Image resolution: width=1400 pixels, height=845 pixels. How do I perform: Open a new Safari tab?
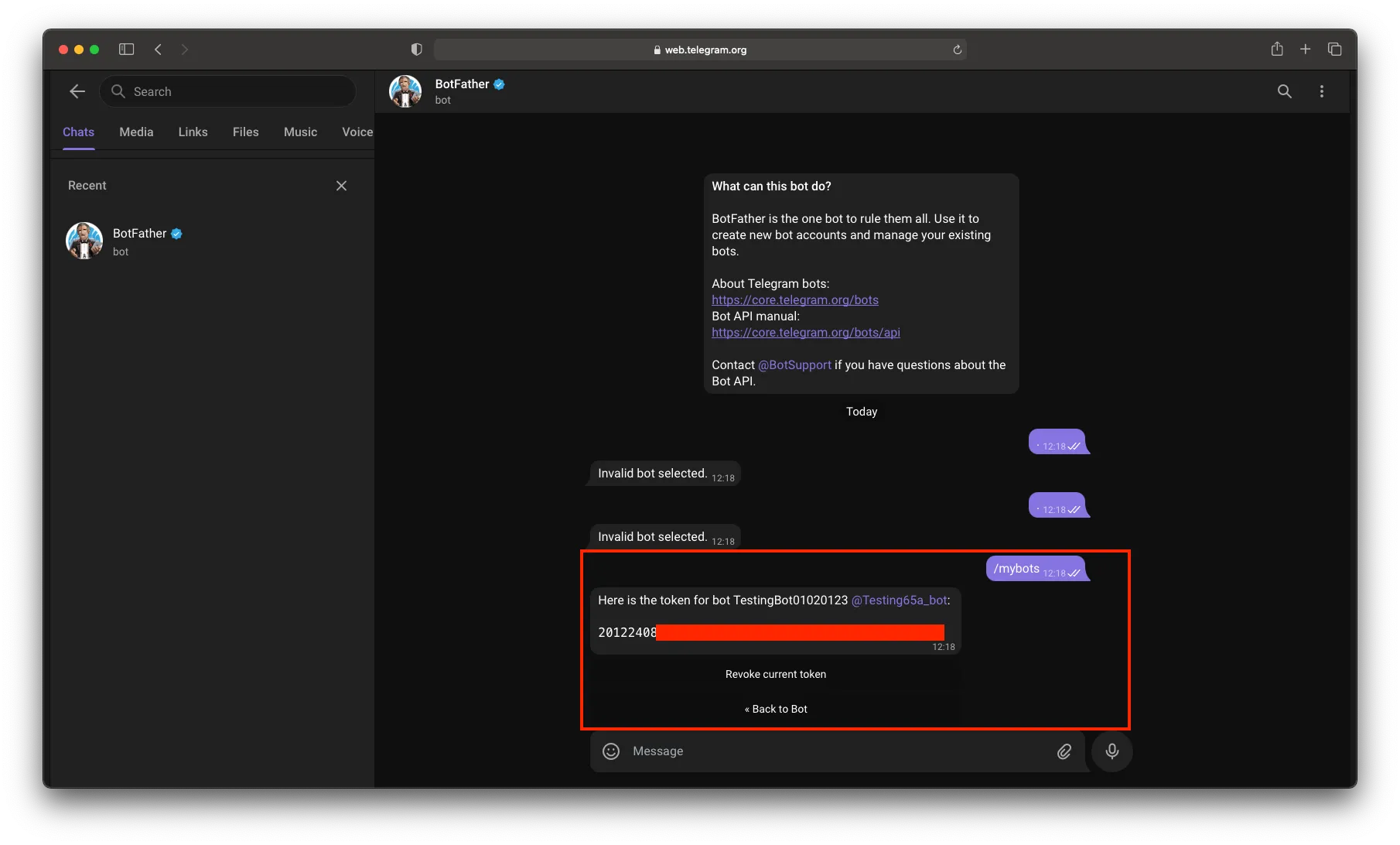pos(1306,50)
